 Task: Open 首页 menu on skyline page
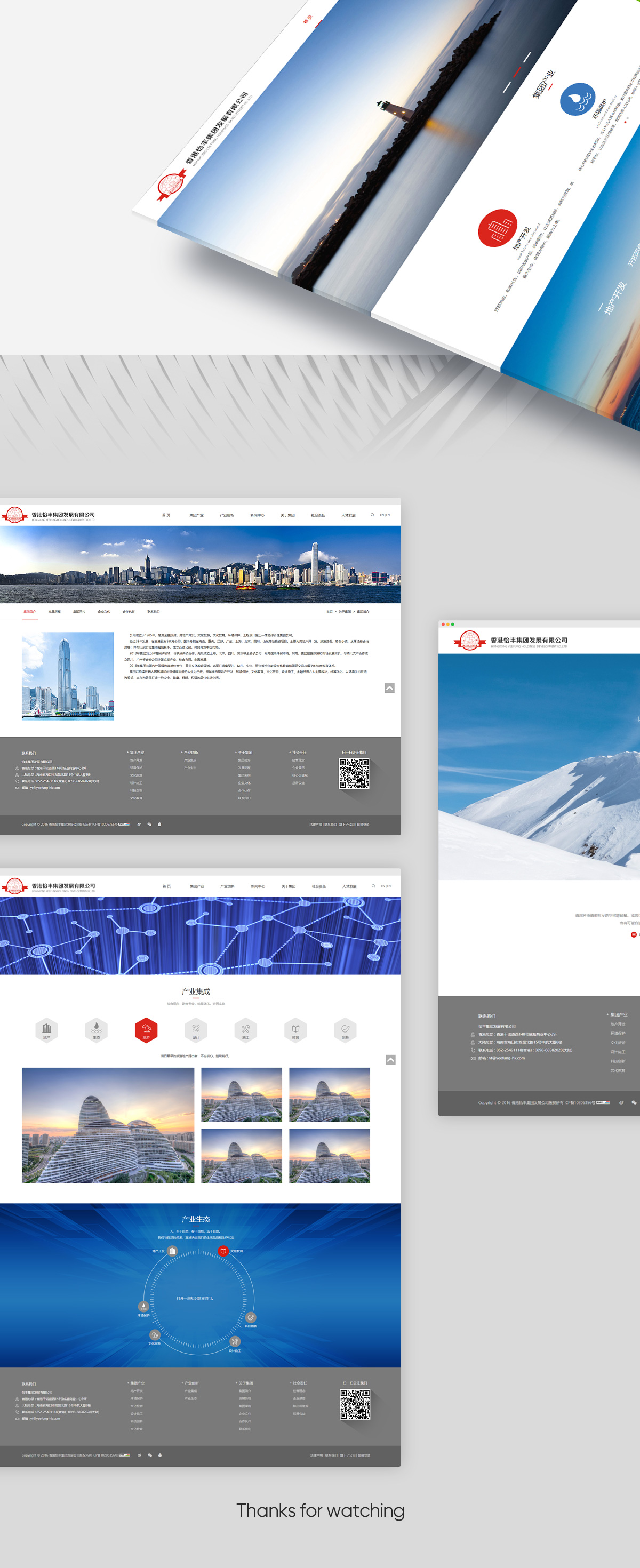pos(166,515)
